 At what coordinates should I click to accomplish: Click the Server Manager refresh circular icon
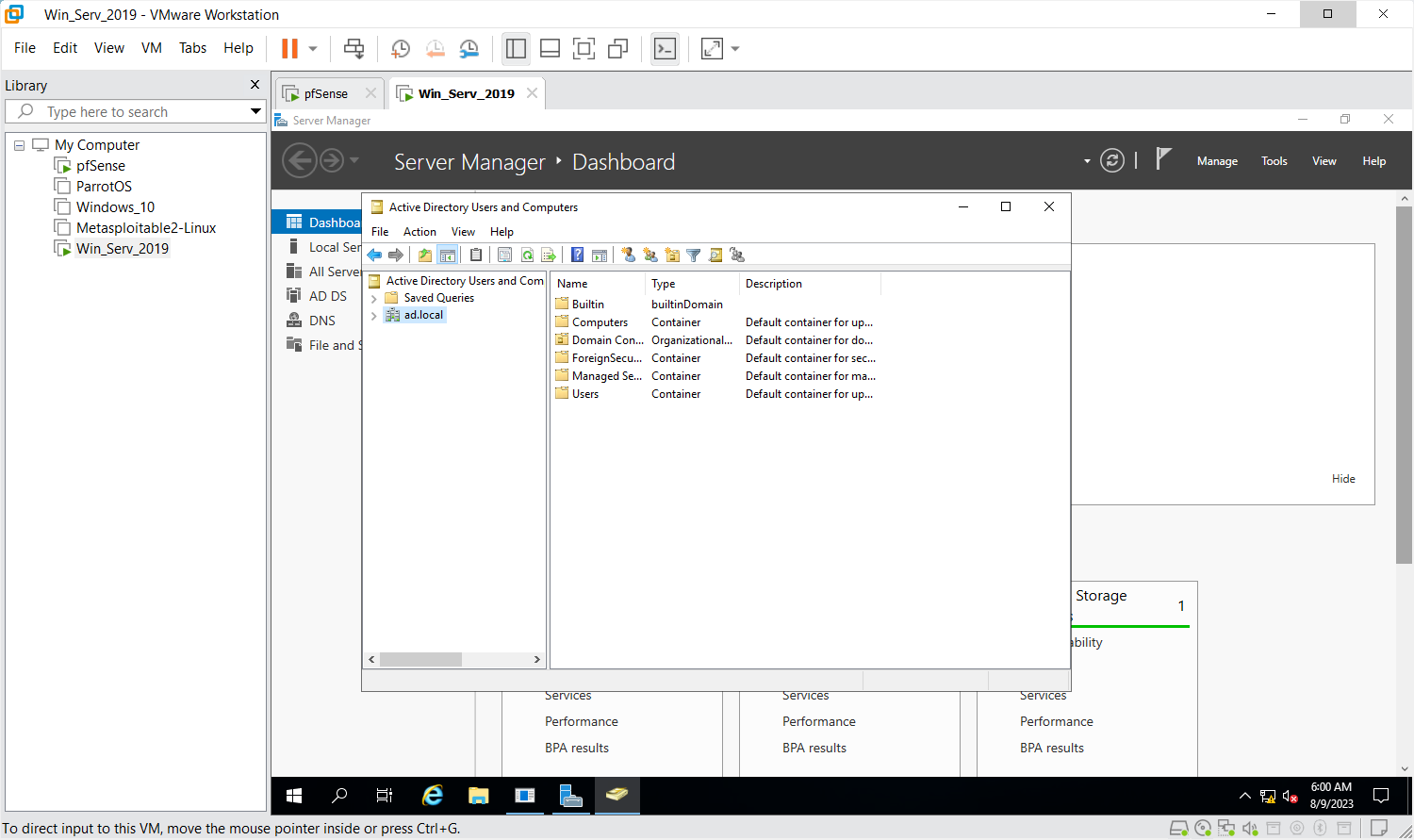click(x=1112, y=160)
